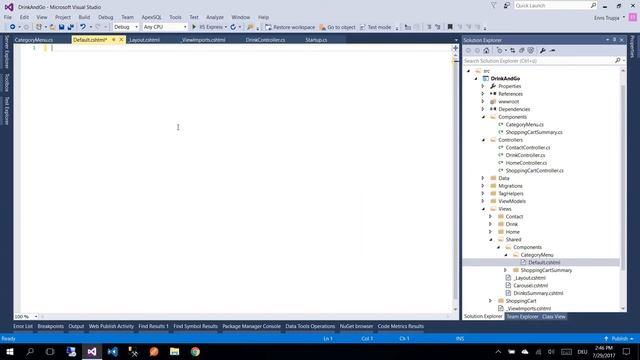
Task: Open the Server Explorer side tab
Action: 6,52
